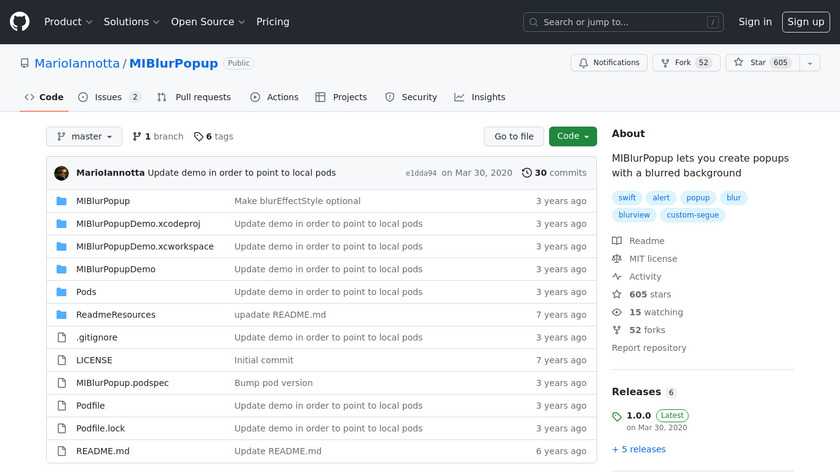Screen dimensions: 840x472
Task: Expand the Product menu
Action: (68, 22)
